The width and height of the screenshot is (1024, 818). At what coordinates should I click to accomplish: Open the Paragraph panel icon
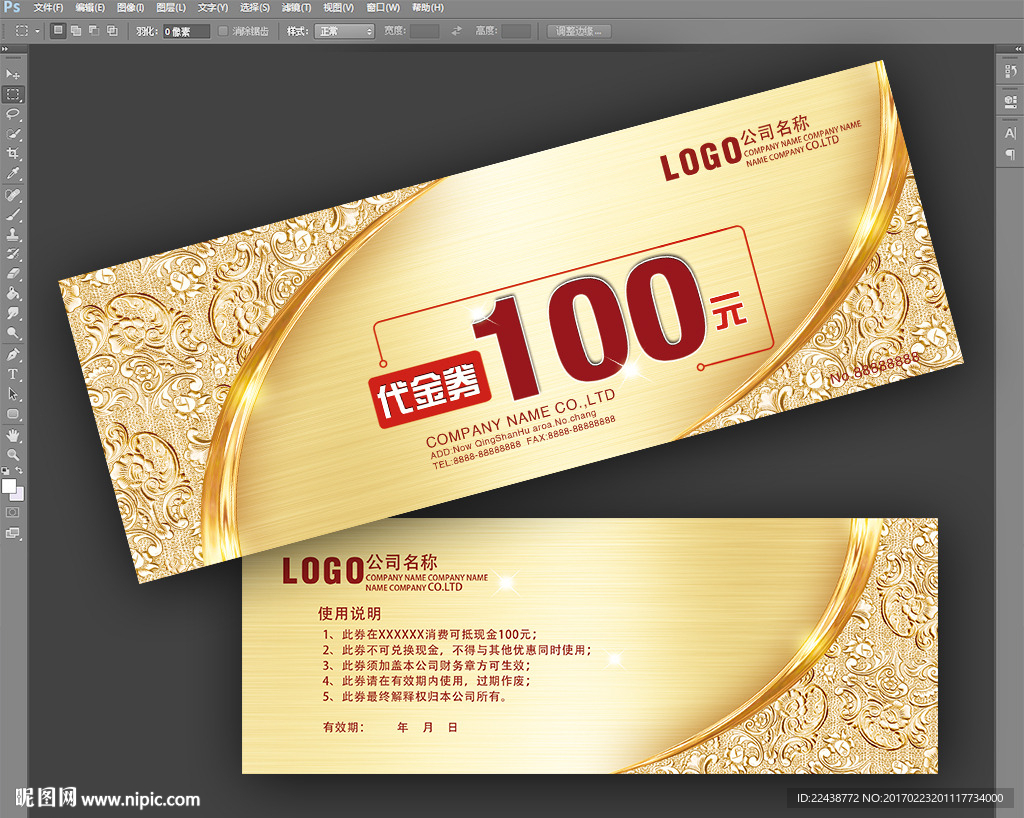click(1010, 154)
